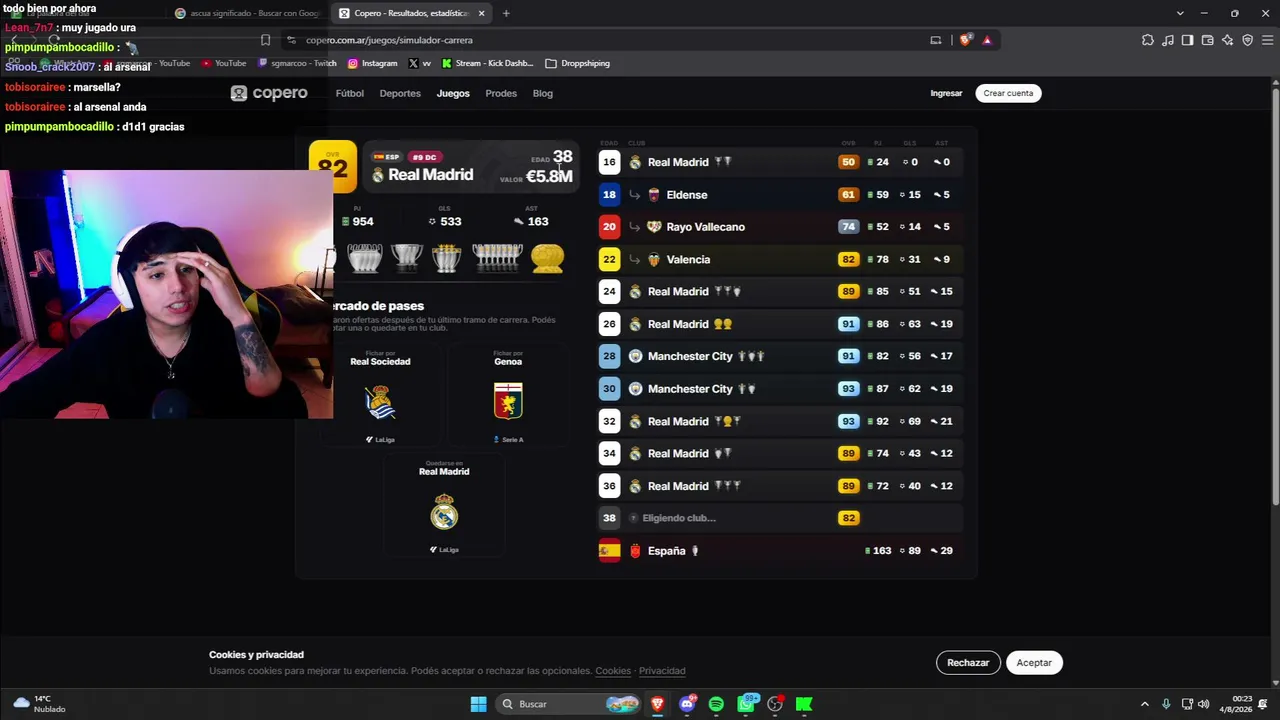The height and width of the screenshot is (720, 1280).
Task: Open the Brave VPN shield icon
Action: [1247, 40]
